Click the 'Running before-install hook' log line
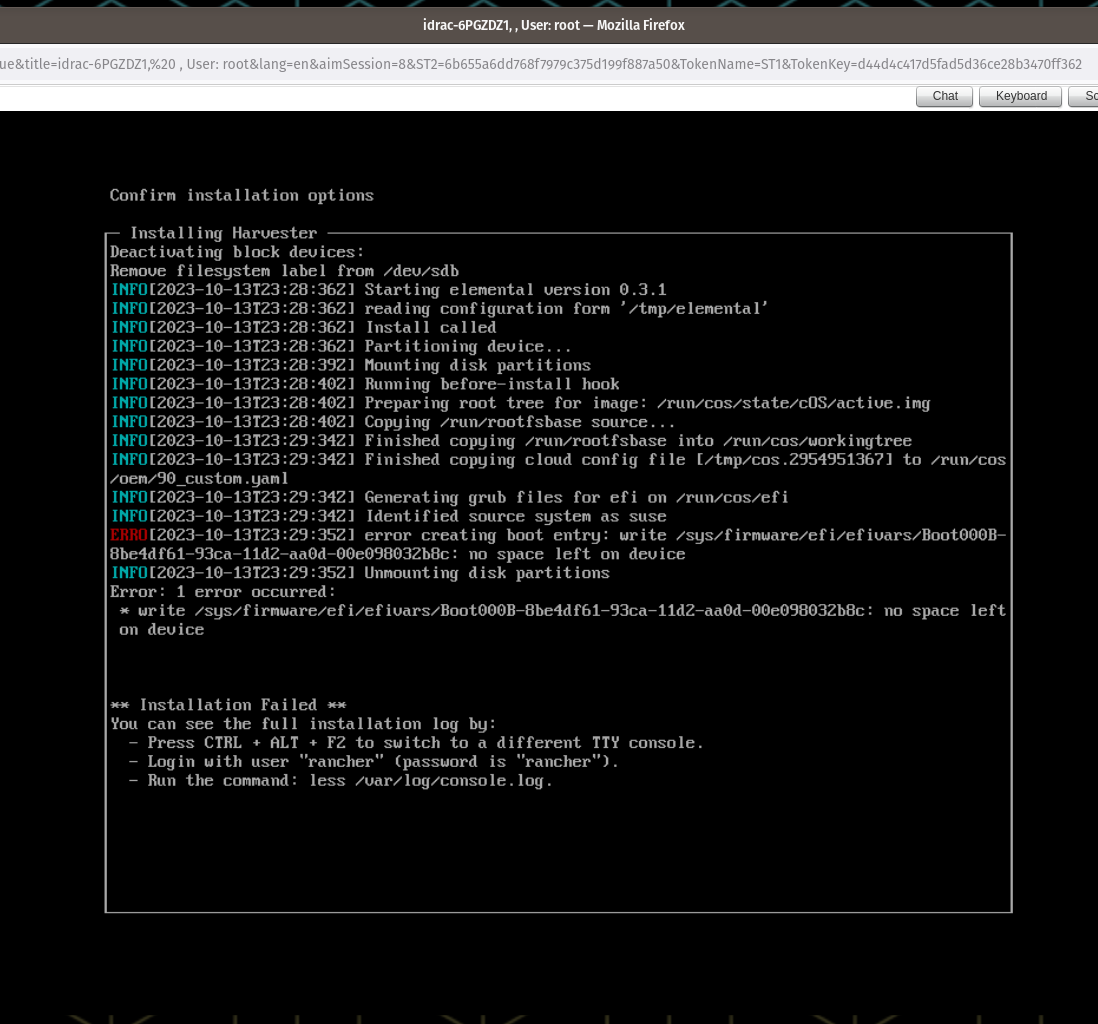Image resolution: width=1098 pixels, height=1024 pixels. (x=365, y=385)
